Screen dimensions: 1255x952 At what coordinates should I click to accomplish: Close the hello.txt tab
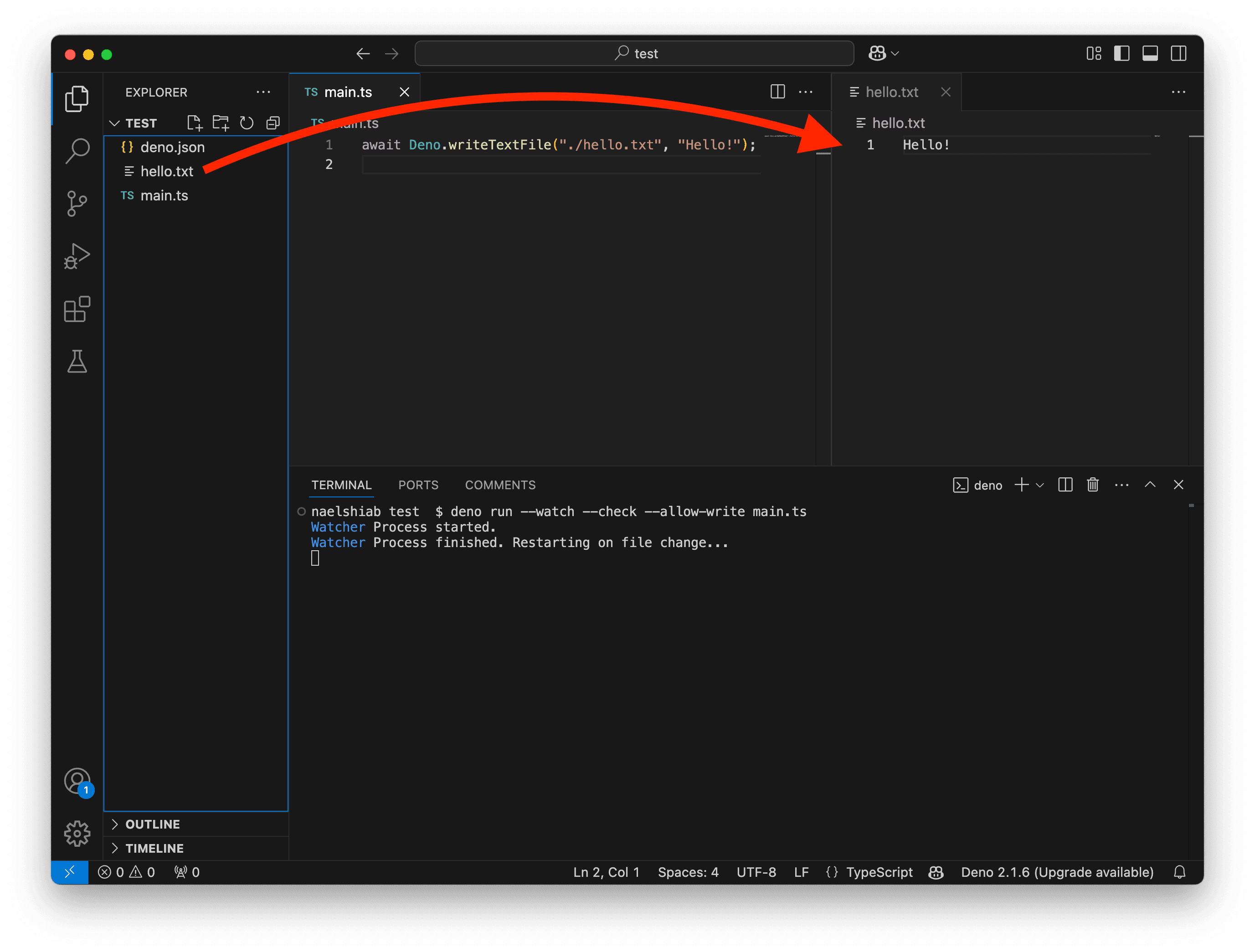[946, 92]
